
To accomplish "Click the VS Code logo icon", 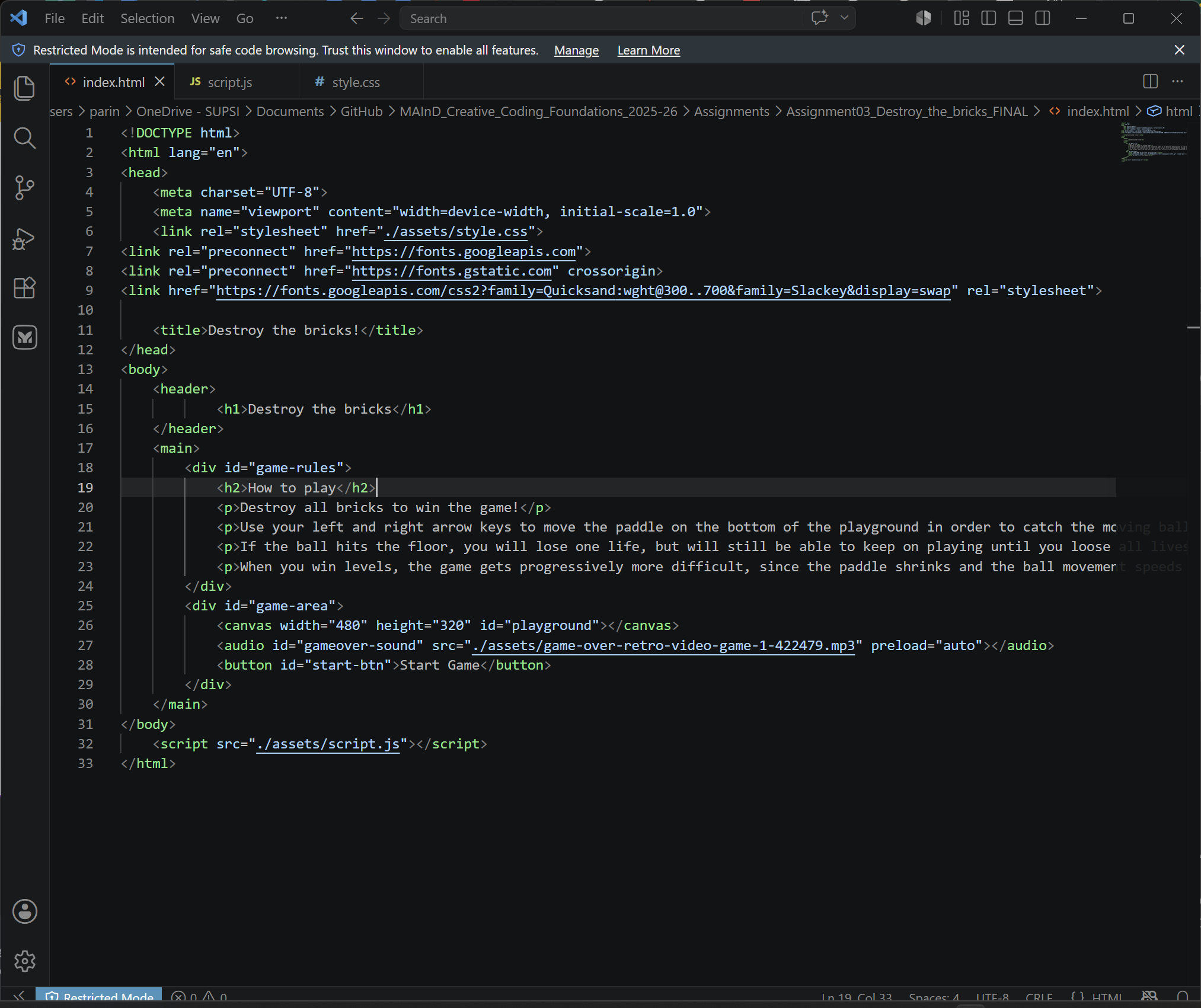I will coord(18,18).
